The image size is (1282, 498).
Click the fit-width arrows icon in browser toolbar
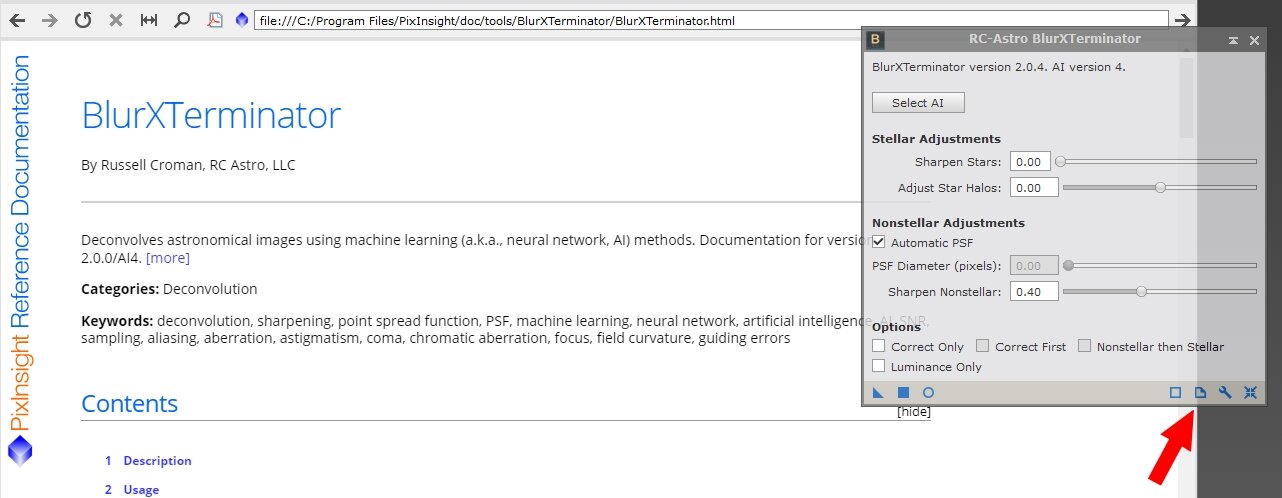[x=149, y=20]
